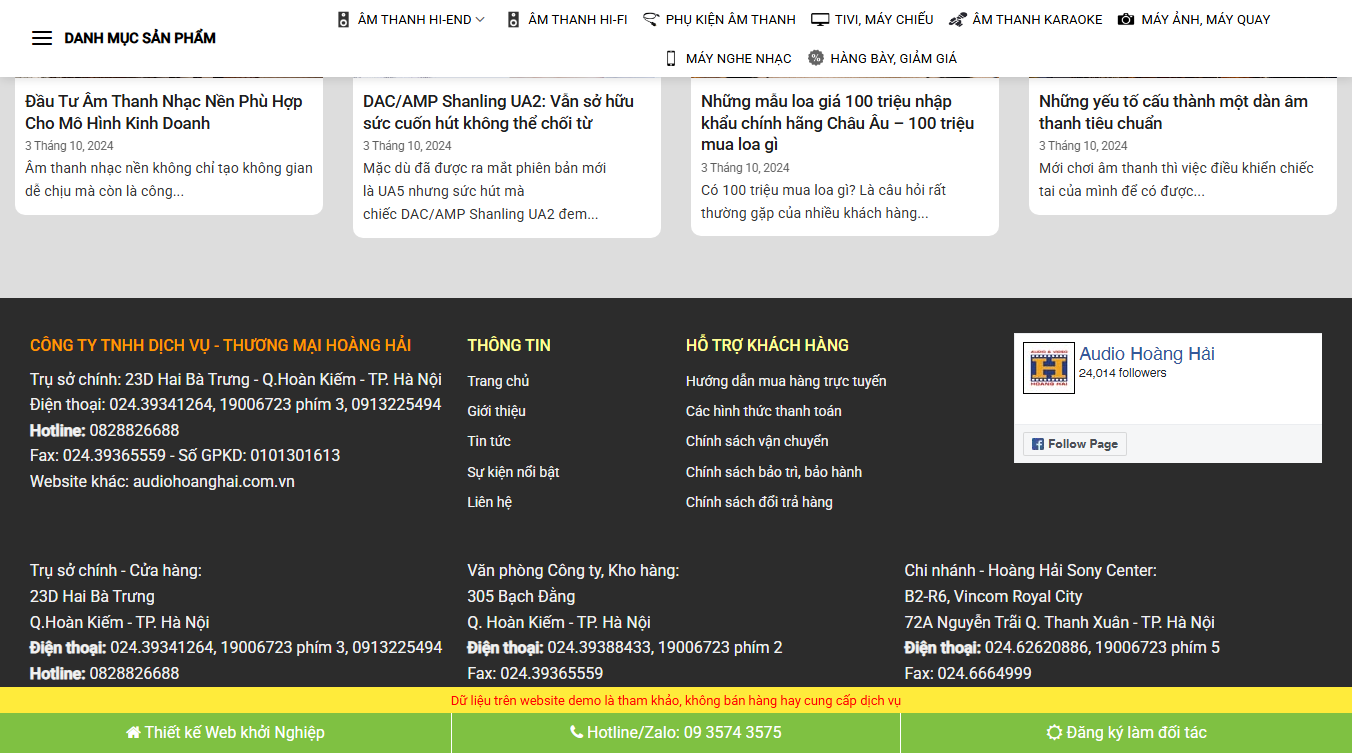Click the Follow Page button
The image size is (1352, 753).
point(1074,443)
